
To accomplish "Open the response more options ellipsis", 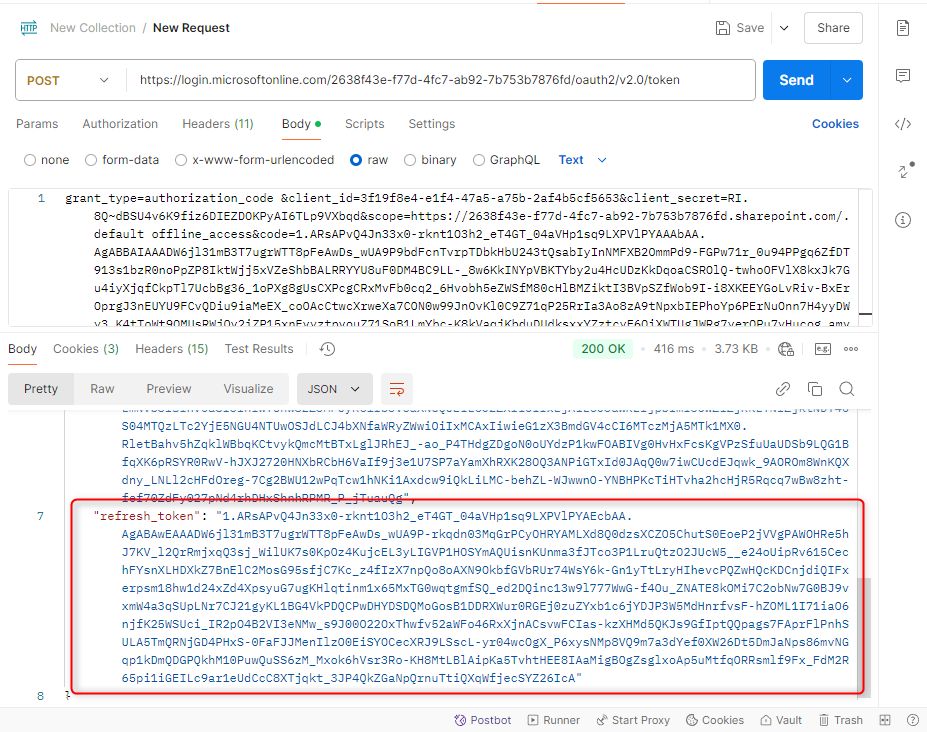I will click(851, 349).
